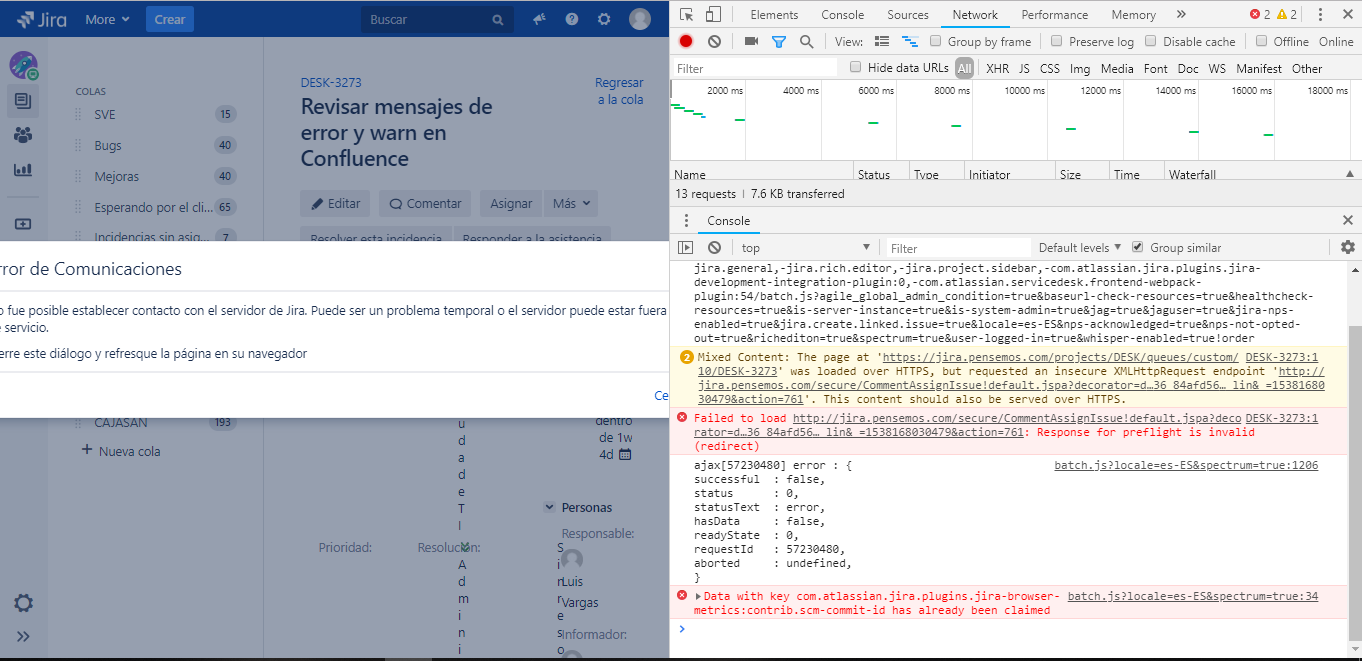The height and width of the screenshot is (661, 1362).
Task: Select the XHR filter type
Action: tap(997, 68)
